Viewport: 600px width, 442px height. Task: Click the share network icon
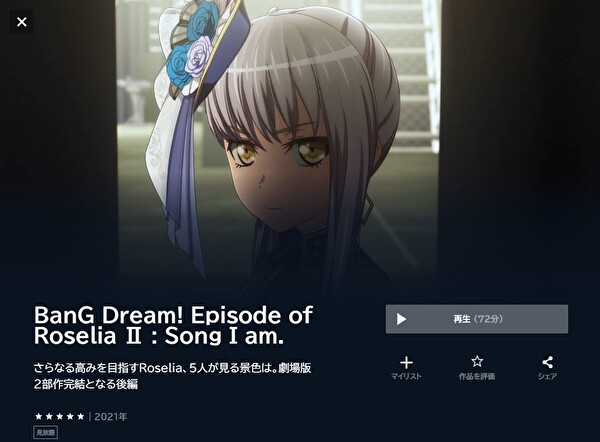(x=548, y=362)
